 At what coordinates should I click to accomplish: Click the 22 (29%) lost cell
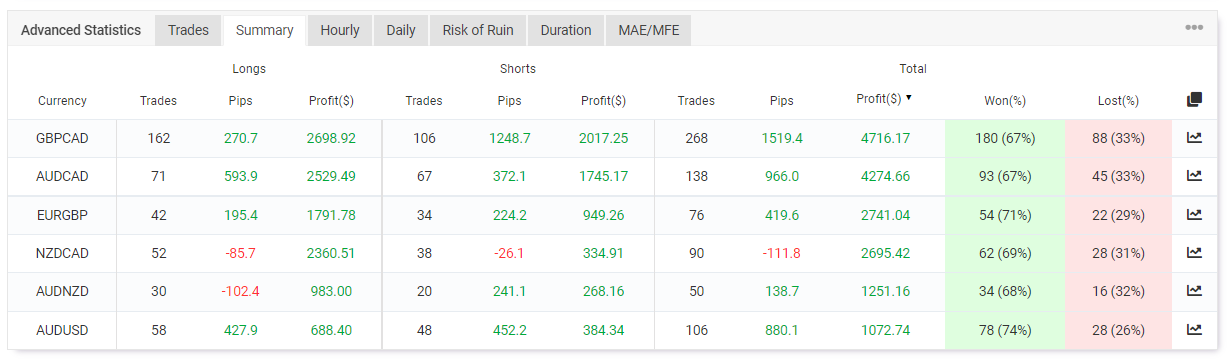coord(1118,214)
